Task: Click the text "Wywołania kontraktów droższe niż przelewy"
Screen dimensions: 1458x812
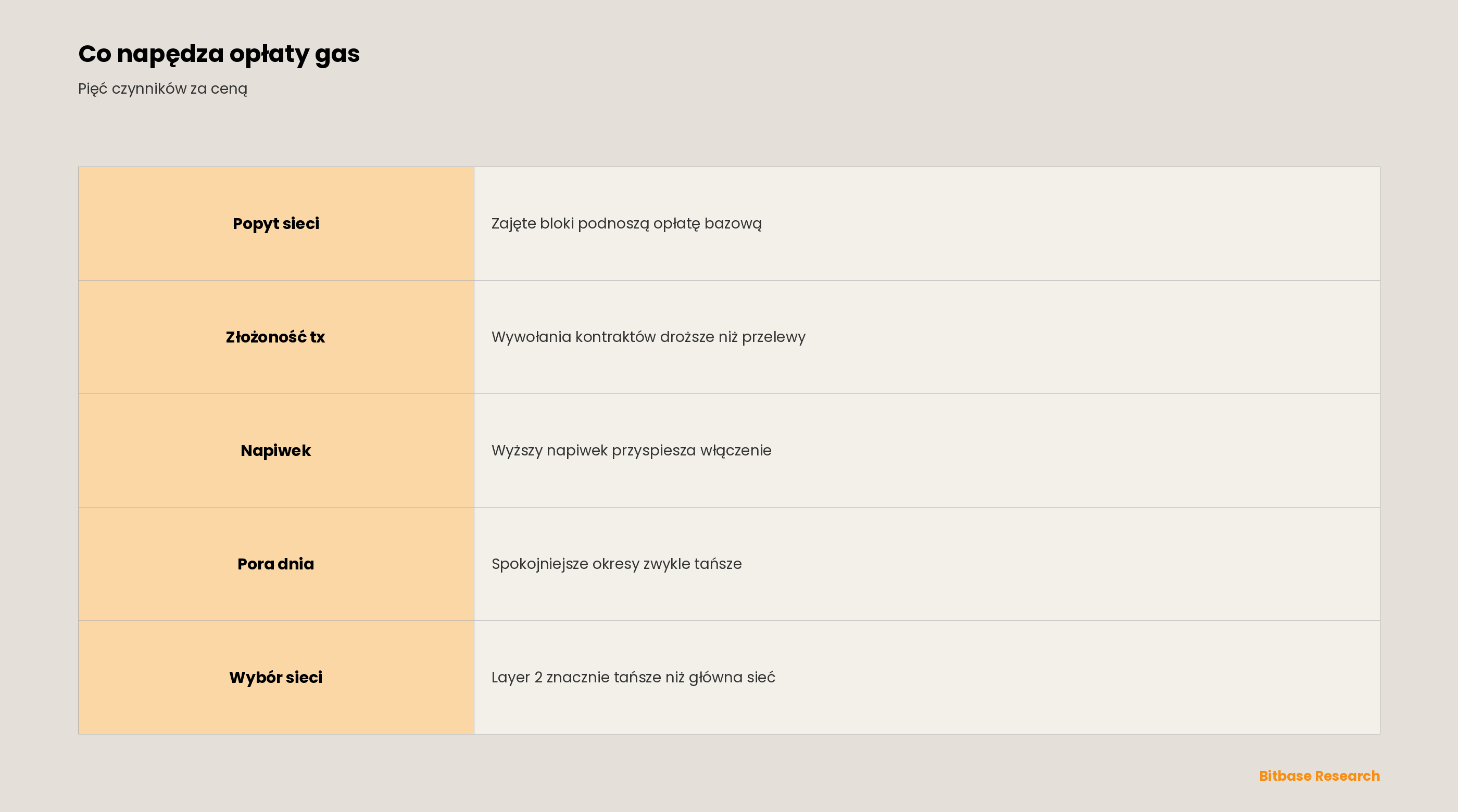Action: [x=648, y=337]
